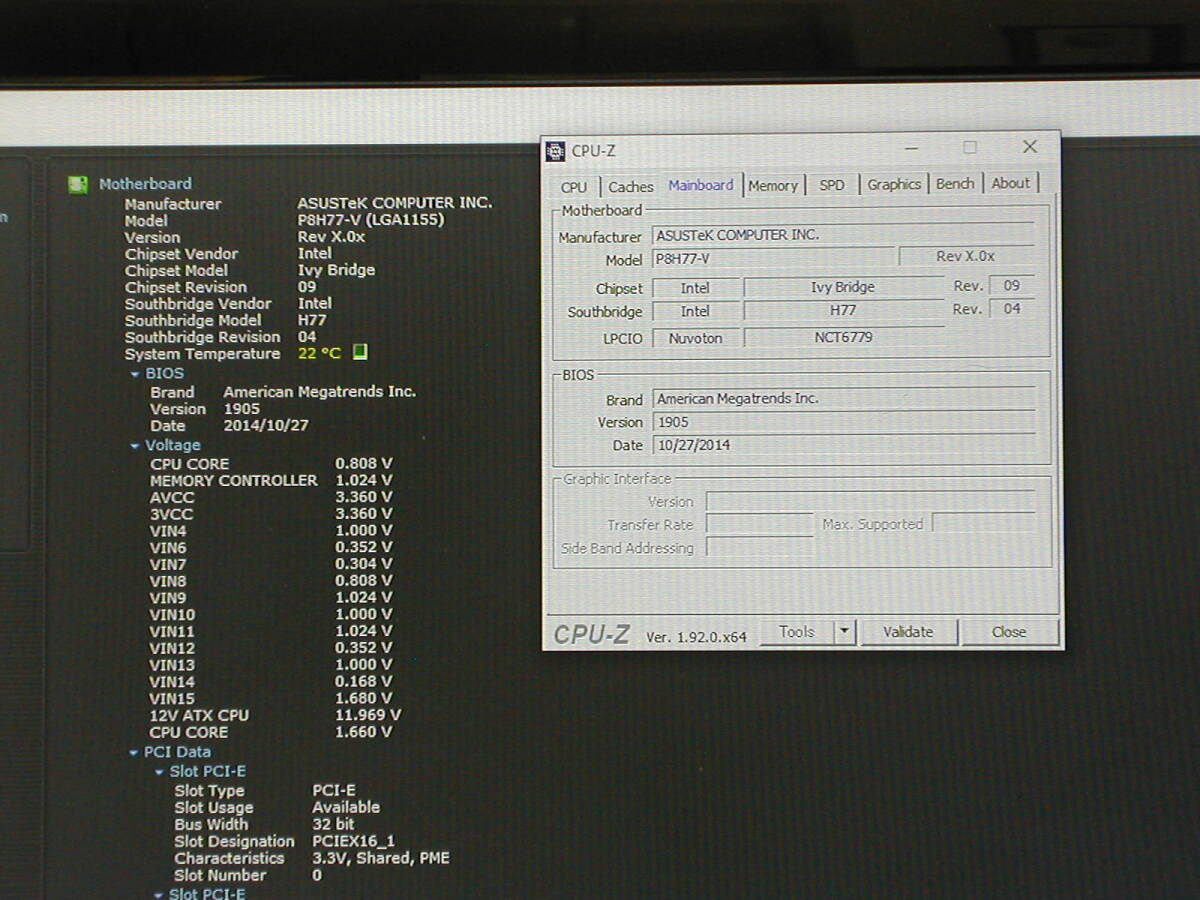The height and width of the screenshot is (900, 1200).
Task: Click the BIOS Brand field in CPU-Z
Action: (x=843, y=398)
